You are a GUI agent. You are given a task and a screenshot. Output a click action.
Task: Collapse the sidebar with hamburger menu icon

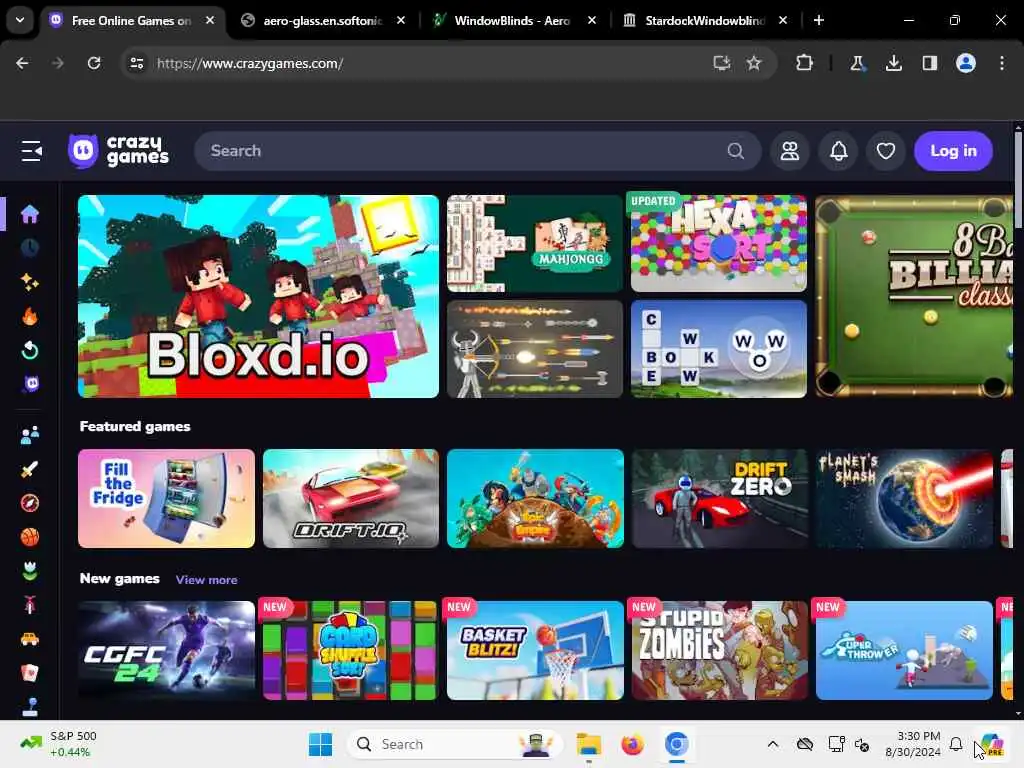tap(31, 151)
